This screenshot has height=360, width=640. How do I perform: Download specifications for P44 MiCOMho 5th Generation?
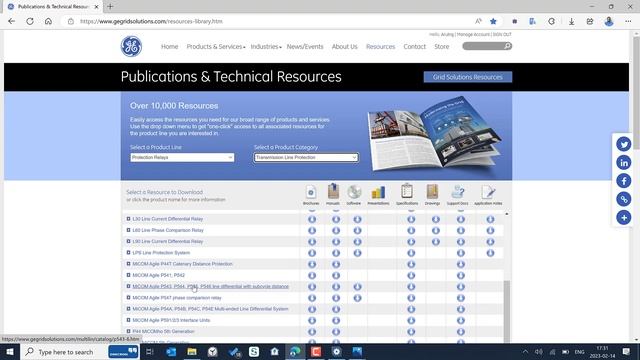411,332
